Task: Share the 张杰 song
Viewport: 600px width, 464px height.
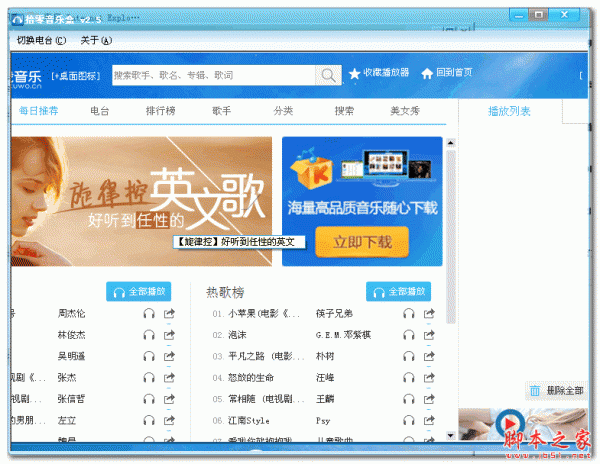Action: [x=169, y=378]
